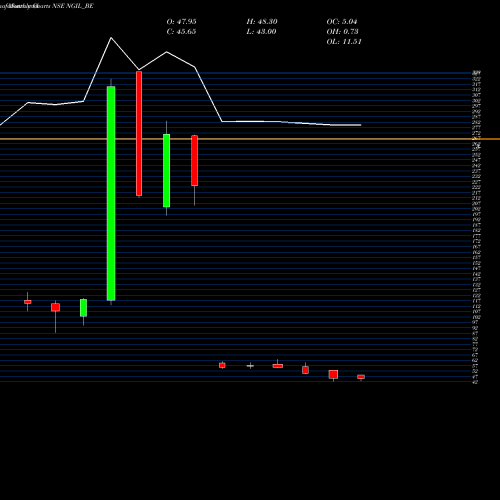The image size is (500, 500).
Task: Click the close price value C: 45.65
Action: point(181,32)
